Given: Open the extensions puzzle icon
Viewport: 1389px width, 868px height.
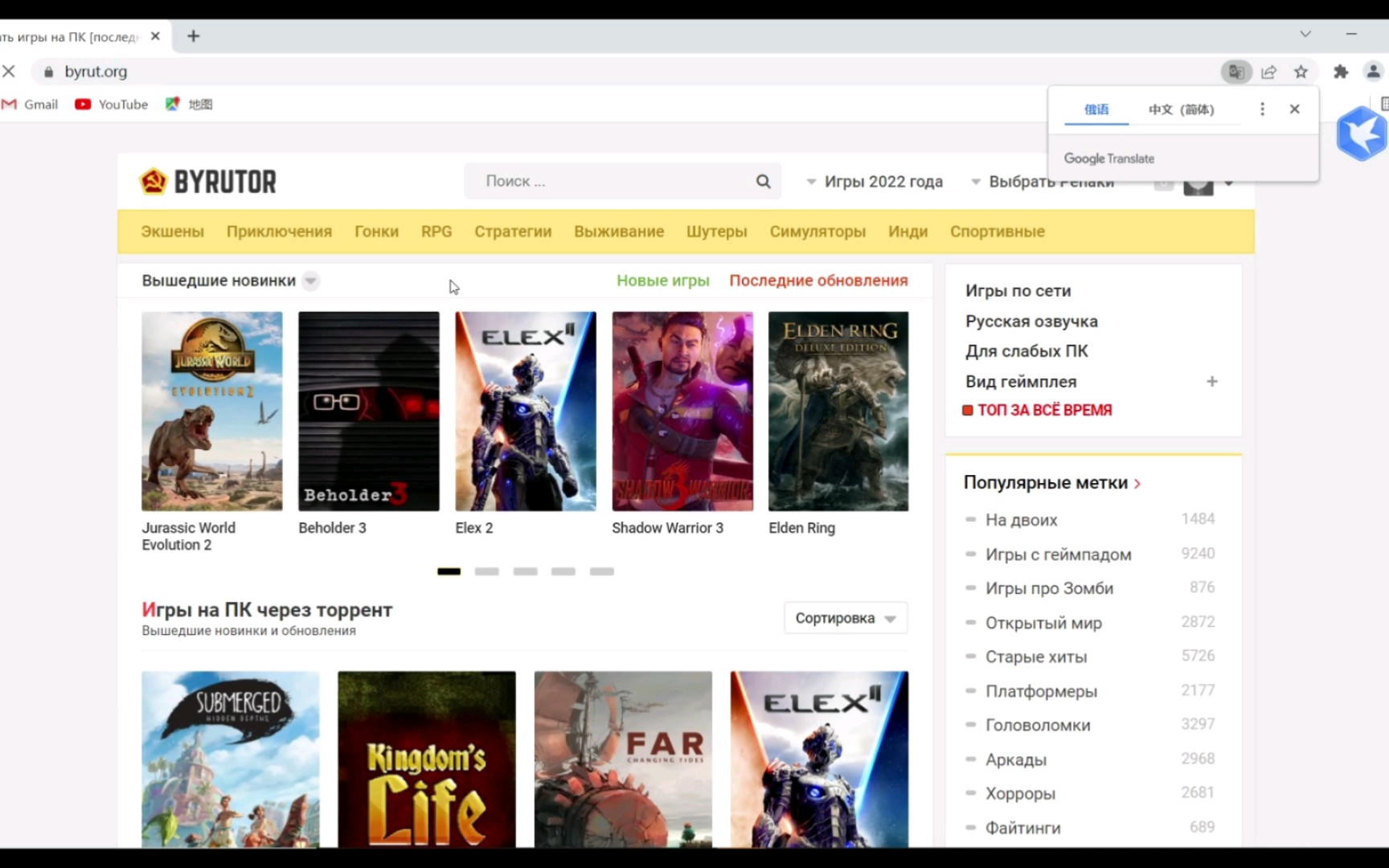Looking at the screenshot, I should pyautogui.click(x=1340, y=72).
